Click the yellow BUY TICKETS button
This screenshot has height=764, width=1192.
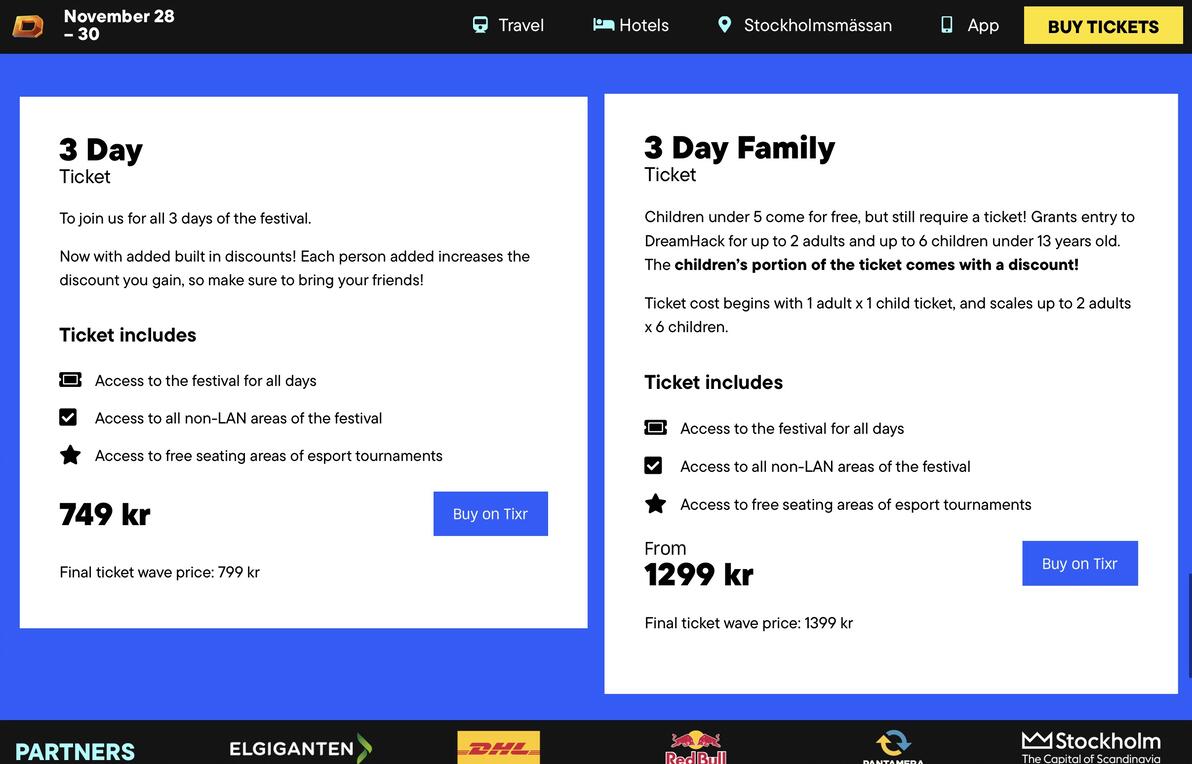(x=1103, y=26)
